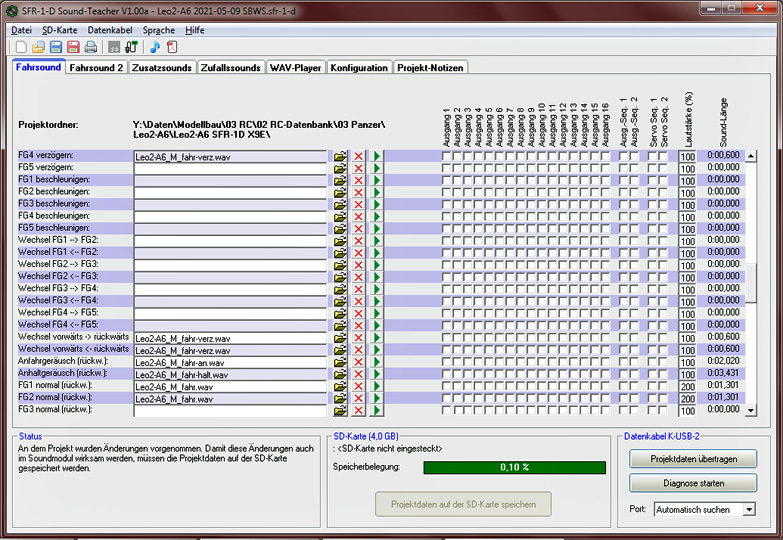
Task: Open the Hilfe menu
Action: coord(195,30)
